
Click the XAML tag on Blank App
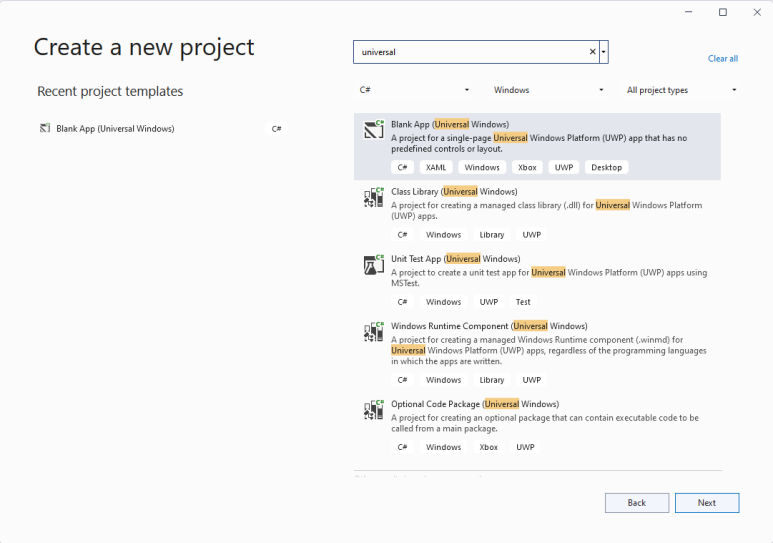[436, 167]
